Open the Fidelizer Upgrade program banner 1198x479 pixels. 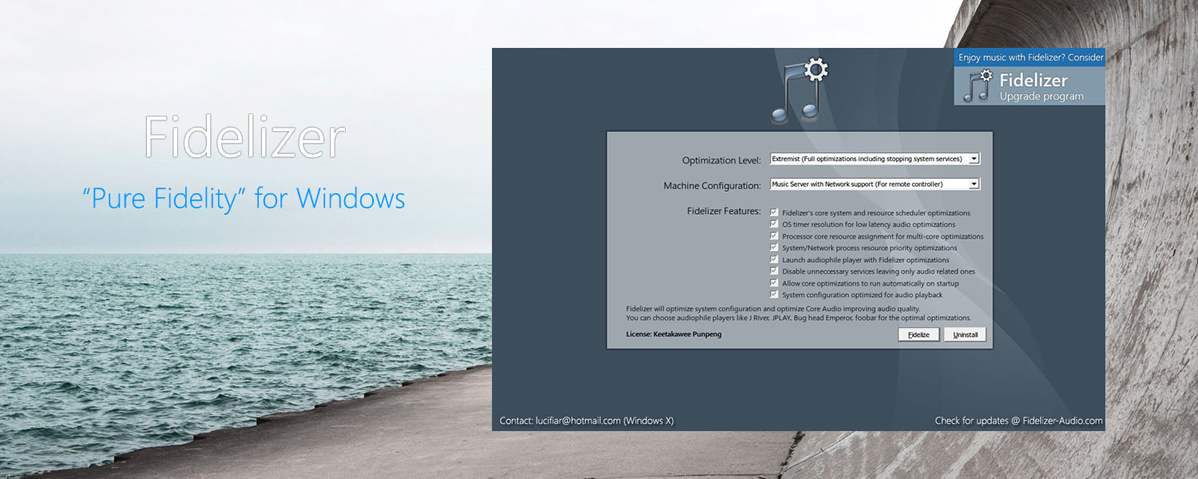pos(1040,87)
